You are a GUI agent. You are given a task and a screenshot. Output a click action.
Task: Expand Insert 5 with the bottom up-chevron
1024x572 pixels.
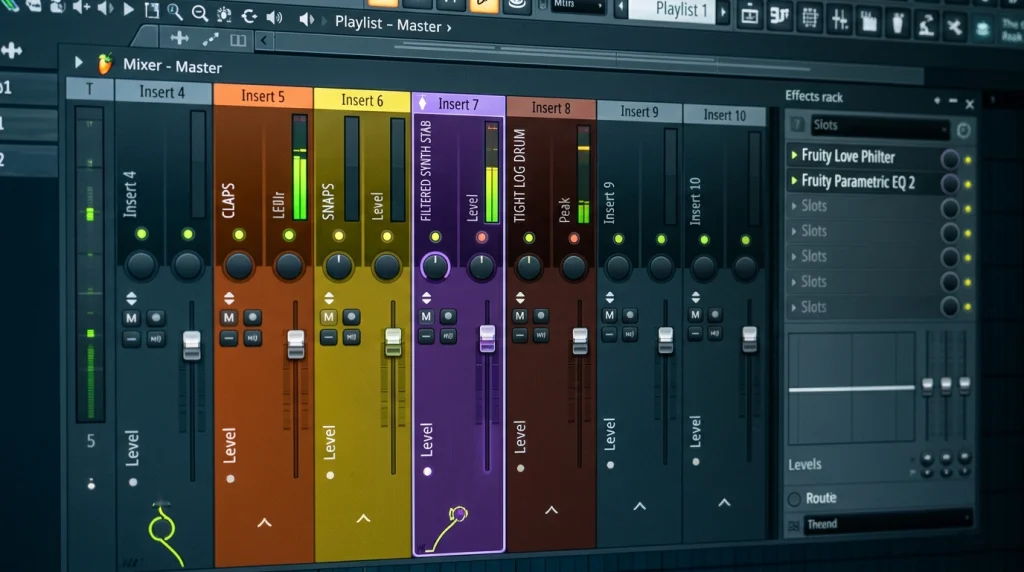click(x=264, y=523)
